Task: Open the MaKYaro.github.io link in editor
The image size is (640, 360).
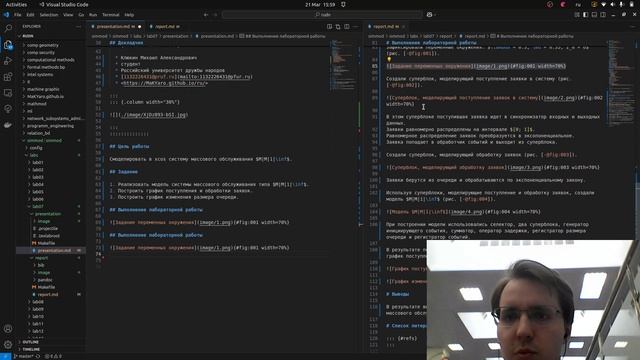Action: [x=164, y=83]
